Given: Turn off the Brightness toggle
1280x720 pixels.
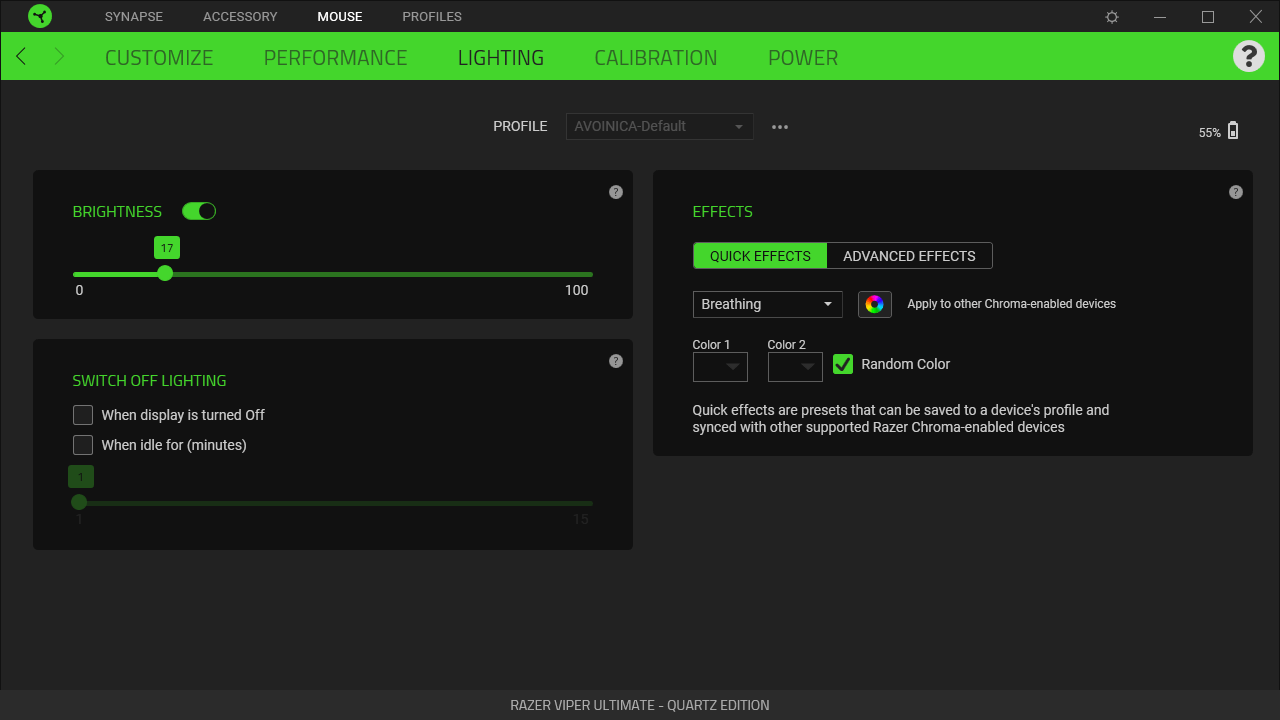Looking at the screenshot, I should coord(199,211).
